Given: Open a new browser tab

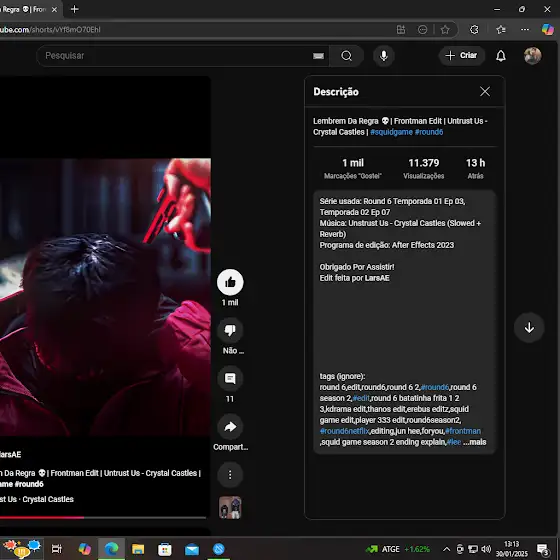Looking at the screenshot, I should coord(75,9).
